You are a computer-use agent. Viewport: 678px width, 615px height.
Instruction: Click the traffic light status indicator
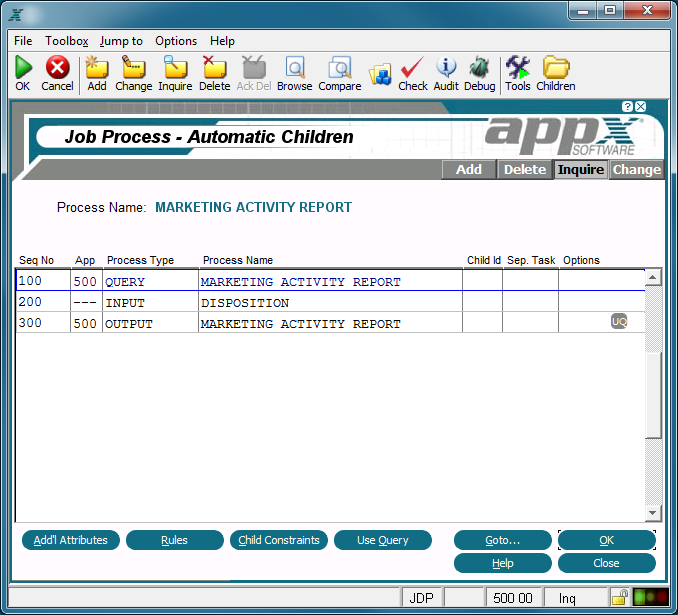tap(650, 597)
